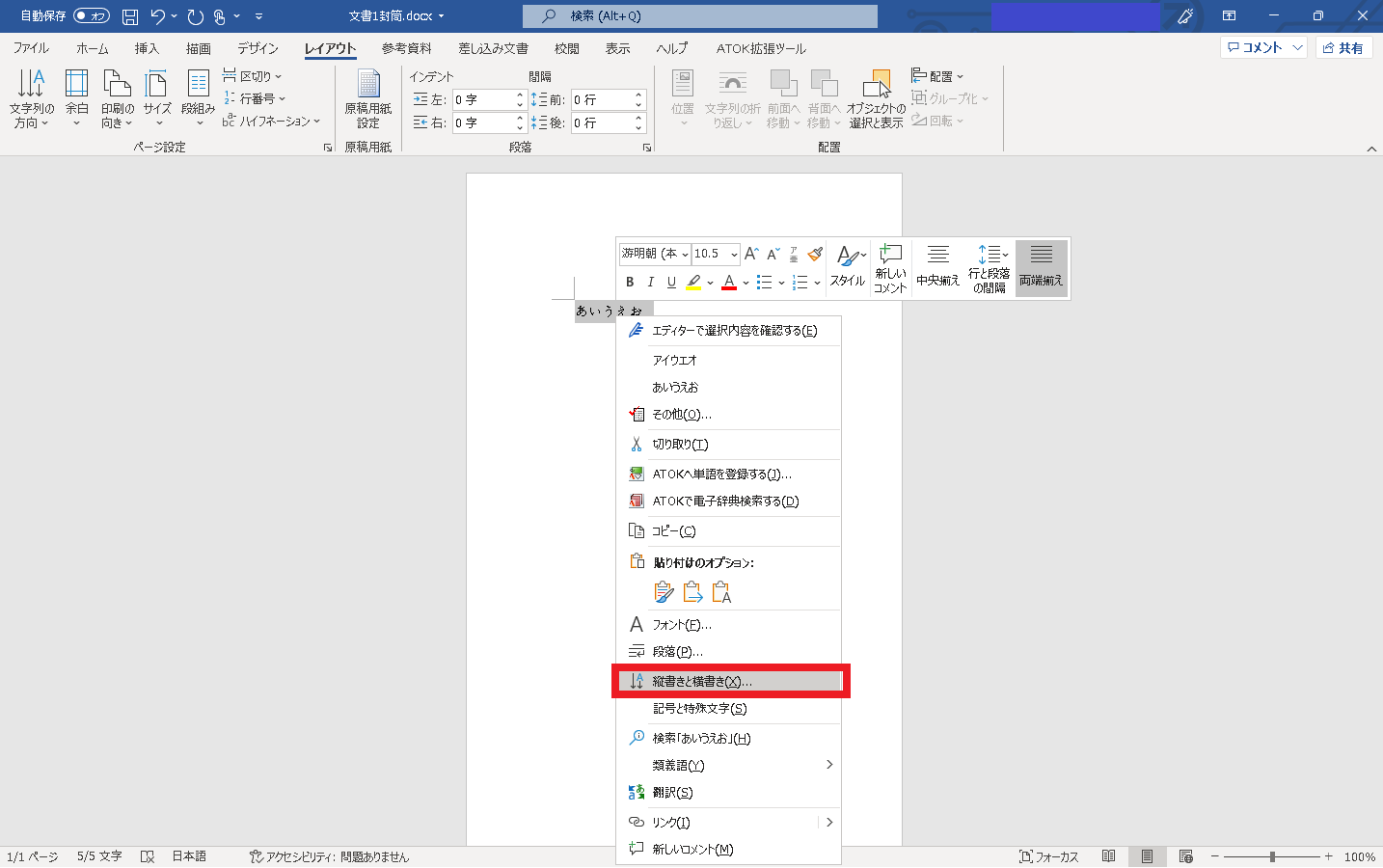Expand the ハイフネーション hyphenation dropdown
The image size is (1383, 868).
[271, 121]
